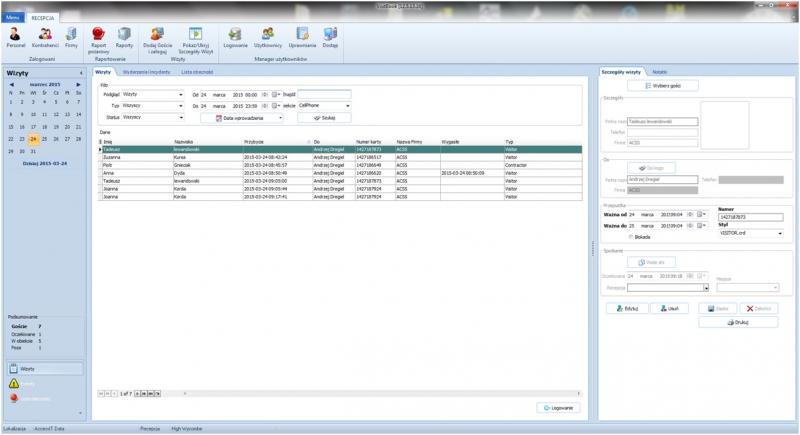Viewport: 800px width, 435px height.
Task: Select the Zuzanna Kurek row
Action: click(340, 157)
